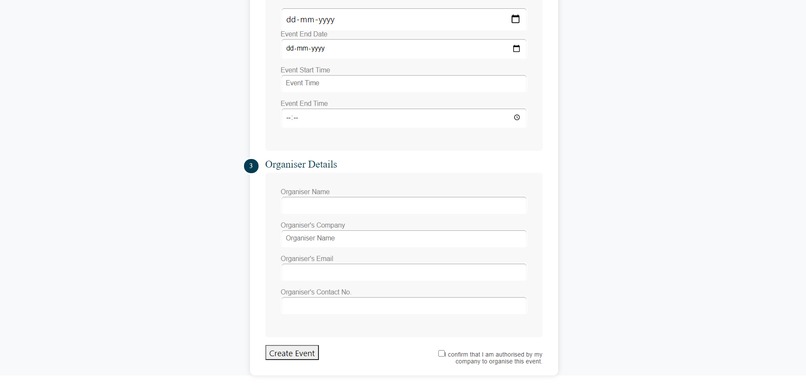Screen dimensions: 806x390
Task: Focus the topmost dd-mm-yyyy date field
Action: [404, 19]
